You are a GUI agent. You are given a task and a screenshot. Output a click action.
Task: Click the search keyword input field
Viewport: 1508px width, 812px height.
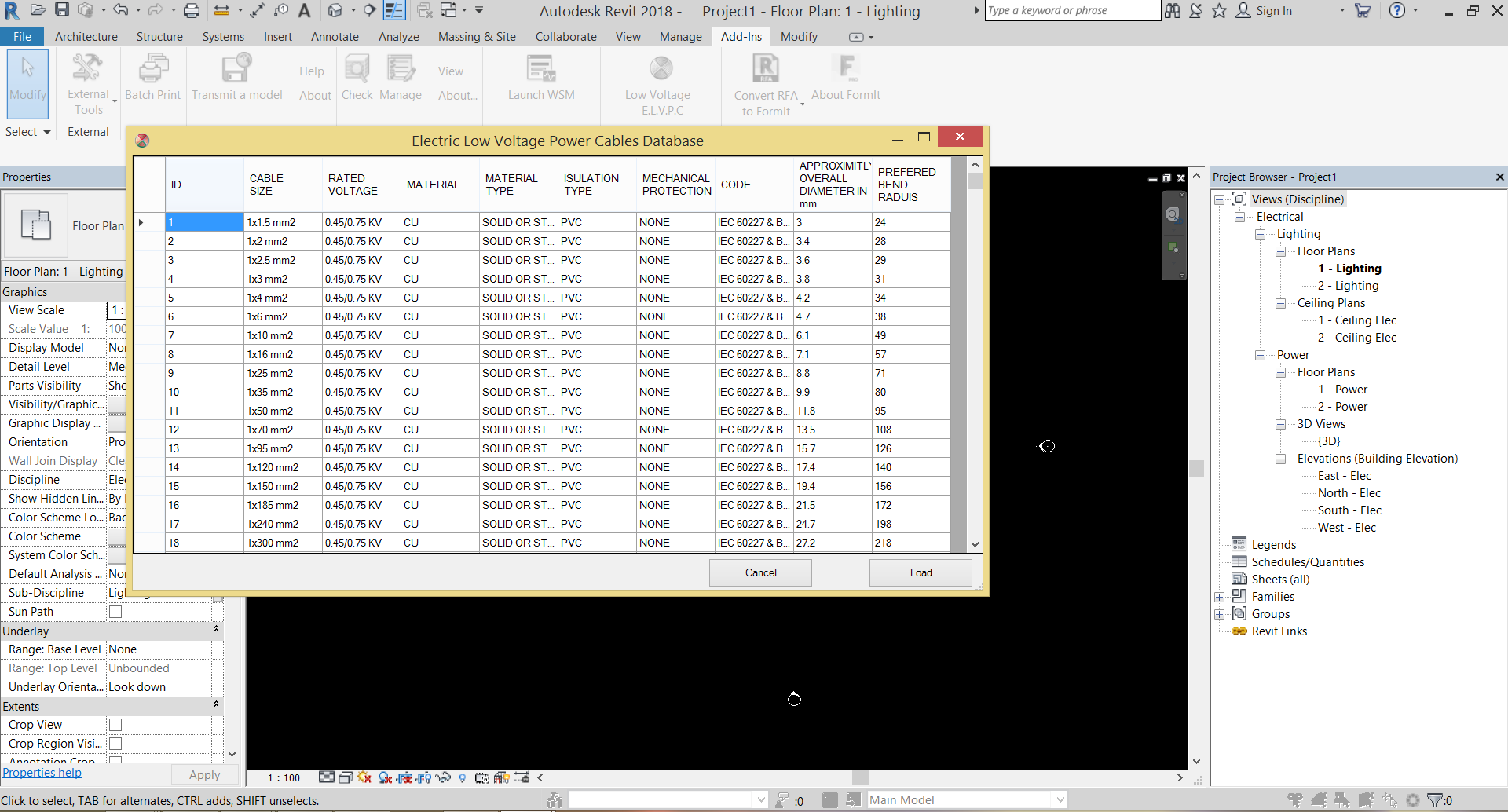1072,11
